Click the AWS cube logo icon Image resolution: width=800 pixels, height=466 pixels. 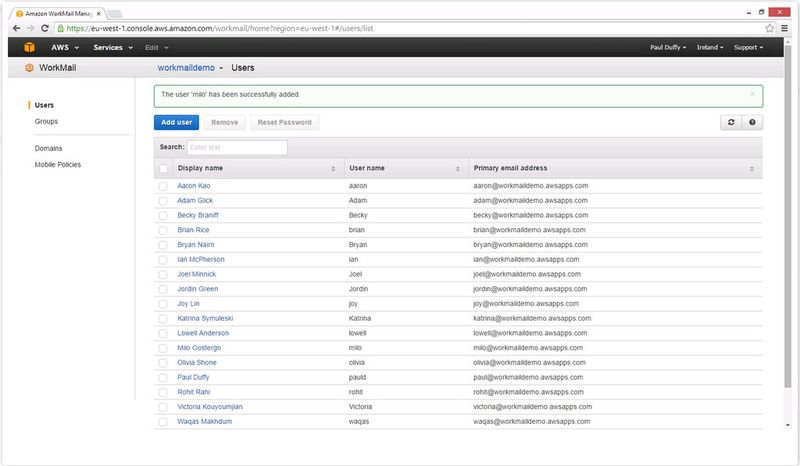point(30,47)
